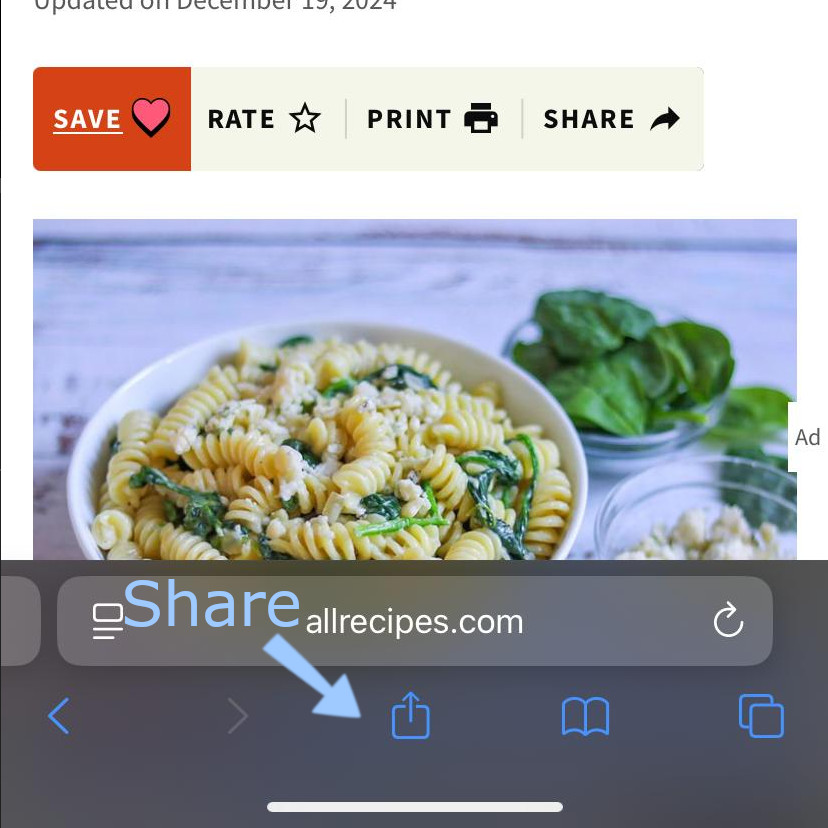
Task: Open the Safari bookmarks book icon
Action: 585,717
